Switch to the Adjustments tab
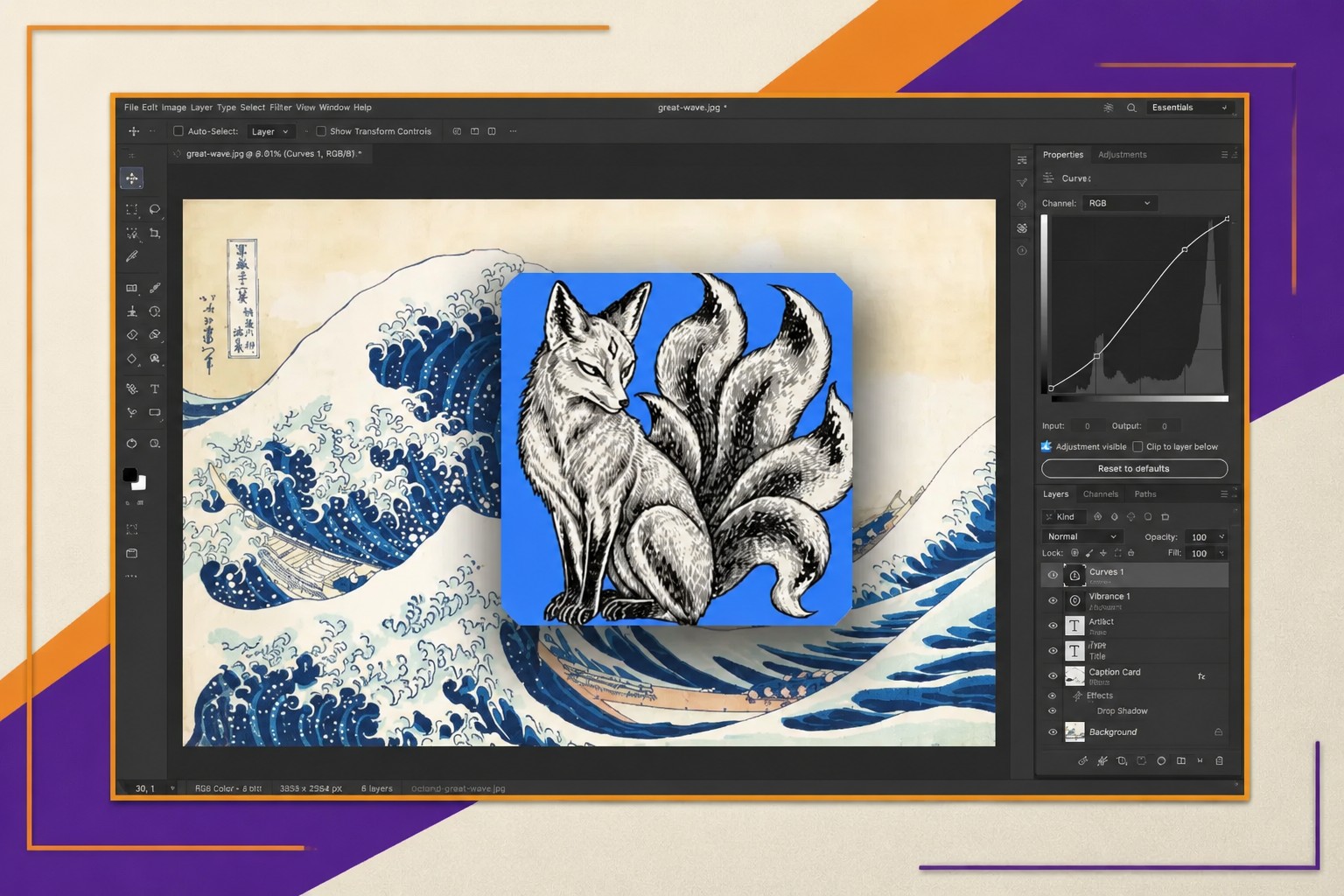Image resolution: width=1344 pixels, height=896 pixels. click(x=1122, y=155)
